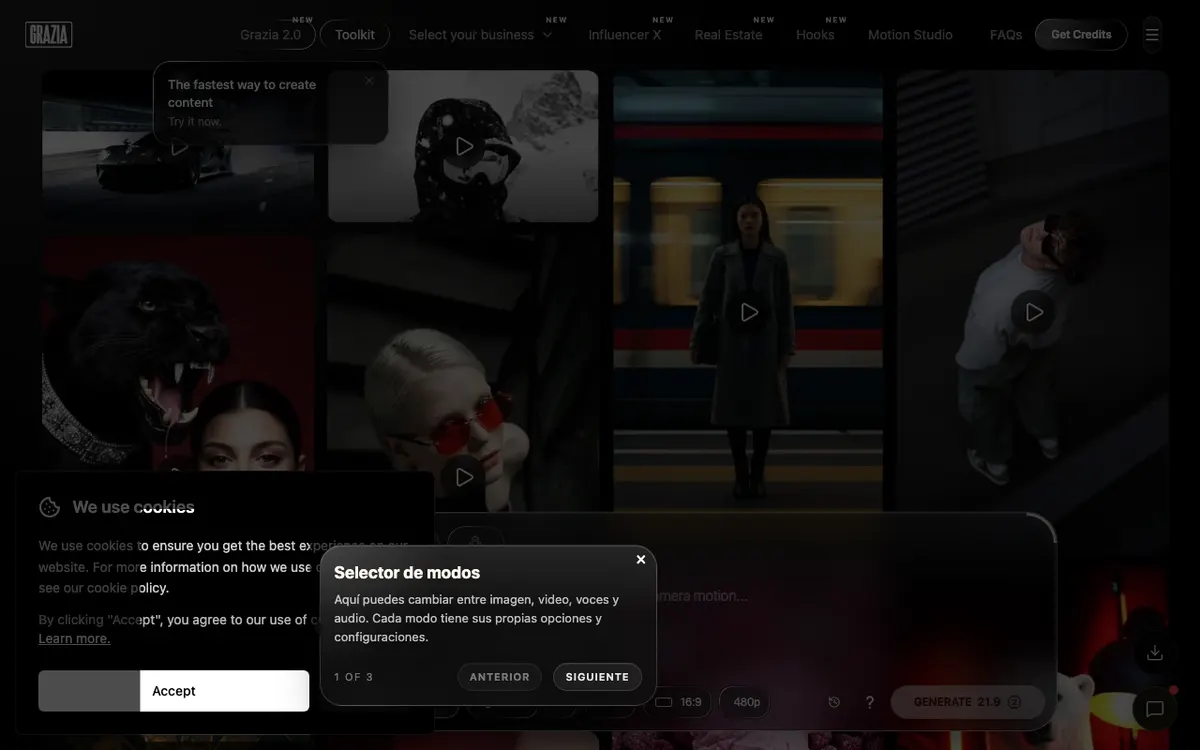Open the chat bubble icon
The width and height of the screenshot is (1200, 750).
pos(1155,709)
